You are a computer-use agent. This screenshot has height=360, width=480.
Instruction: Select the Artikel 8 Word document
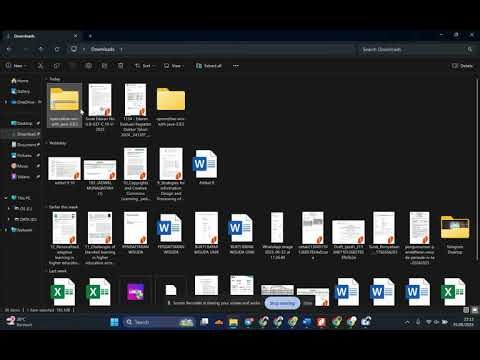pyautogui.click(x=206, y=167)
